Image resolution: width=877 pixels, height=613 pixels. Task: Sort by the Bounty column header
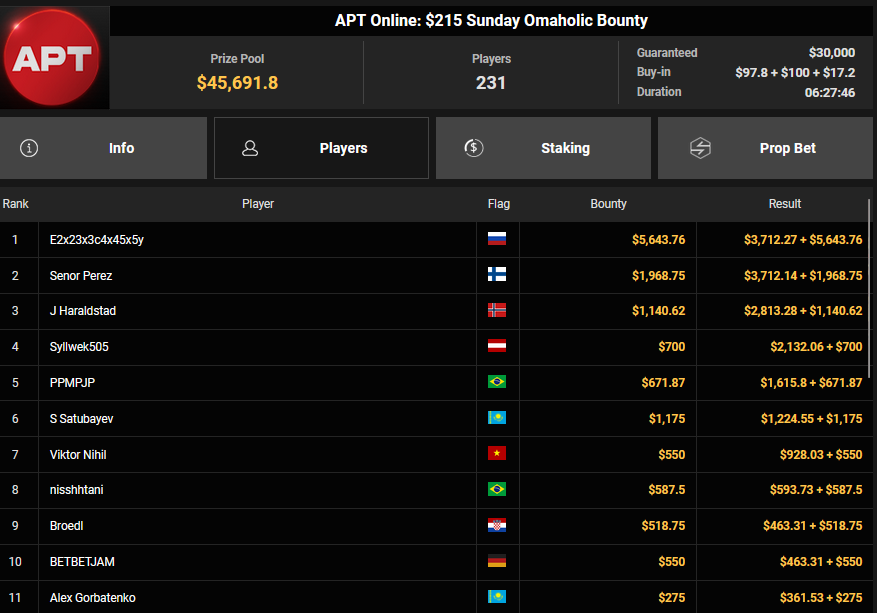(608, 204)
